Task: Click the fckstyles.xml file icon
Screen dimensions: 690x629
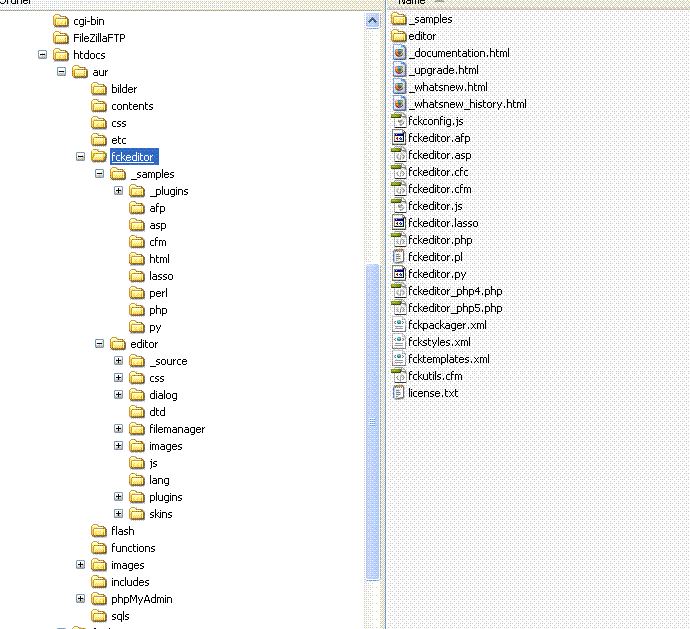Action: click(399, 342)
